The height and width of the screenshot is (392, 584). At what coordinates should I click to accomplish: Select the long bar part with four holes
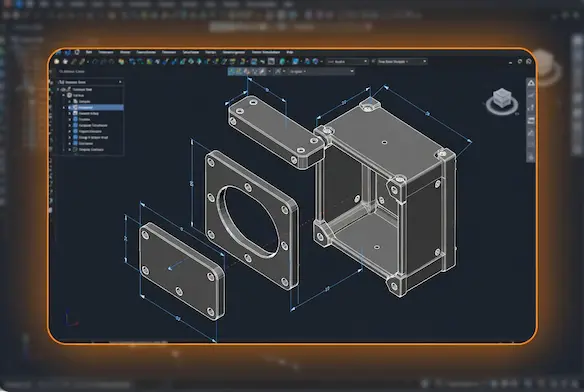[276, 132]
